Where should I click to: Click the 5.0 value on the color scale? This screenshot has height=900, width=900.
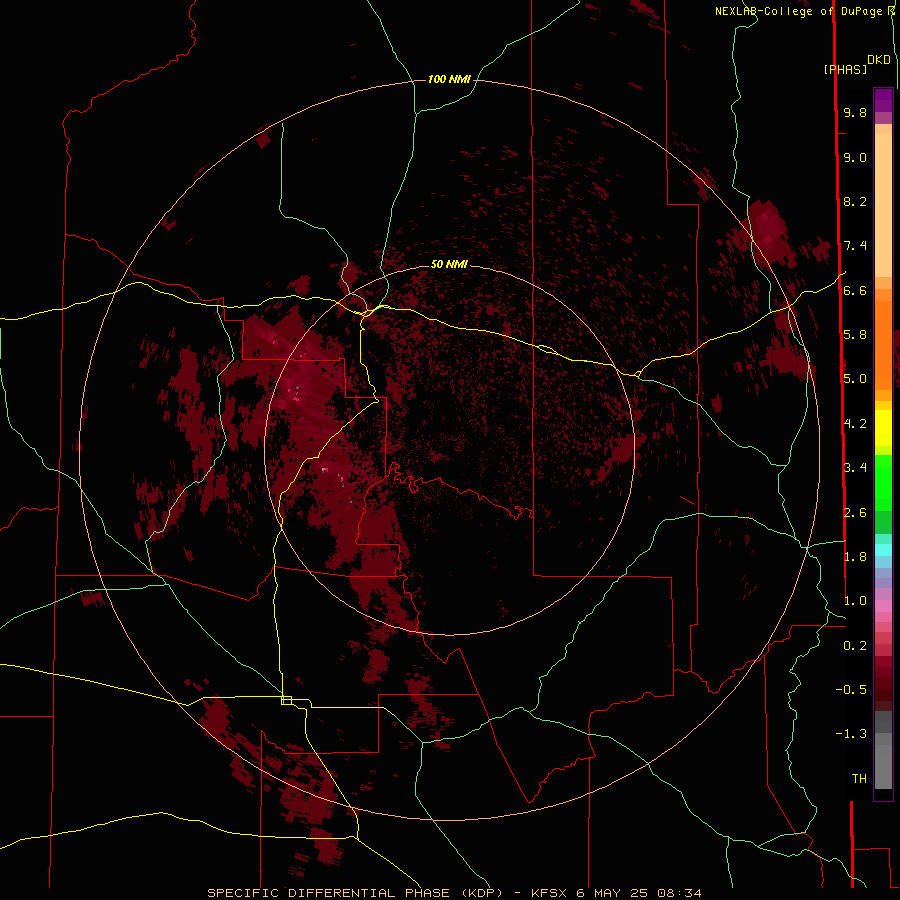pos(855,379)
